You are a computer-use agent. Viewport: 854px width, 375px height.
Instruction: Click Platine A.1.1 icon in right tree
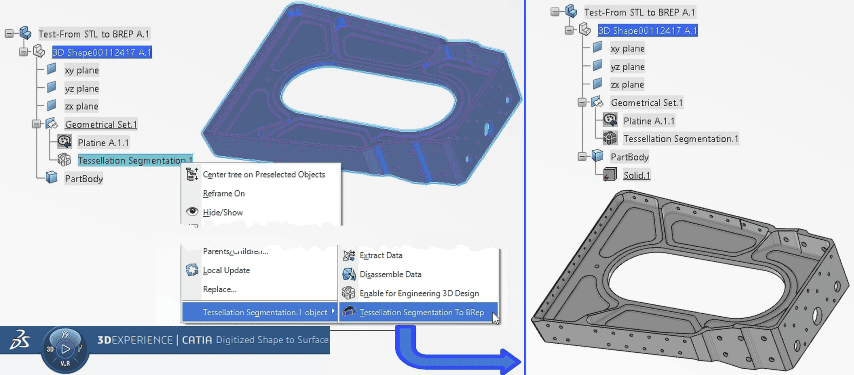(x=610, y=120)
